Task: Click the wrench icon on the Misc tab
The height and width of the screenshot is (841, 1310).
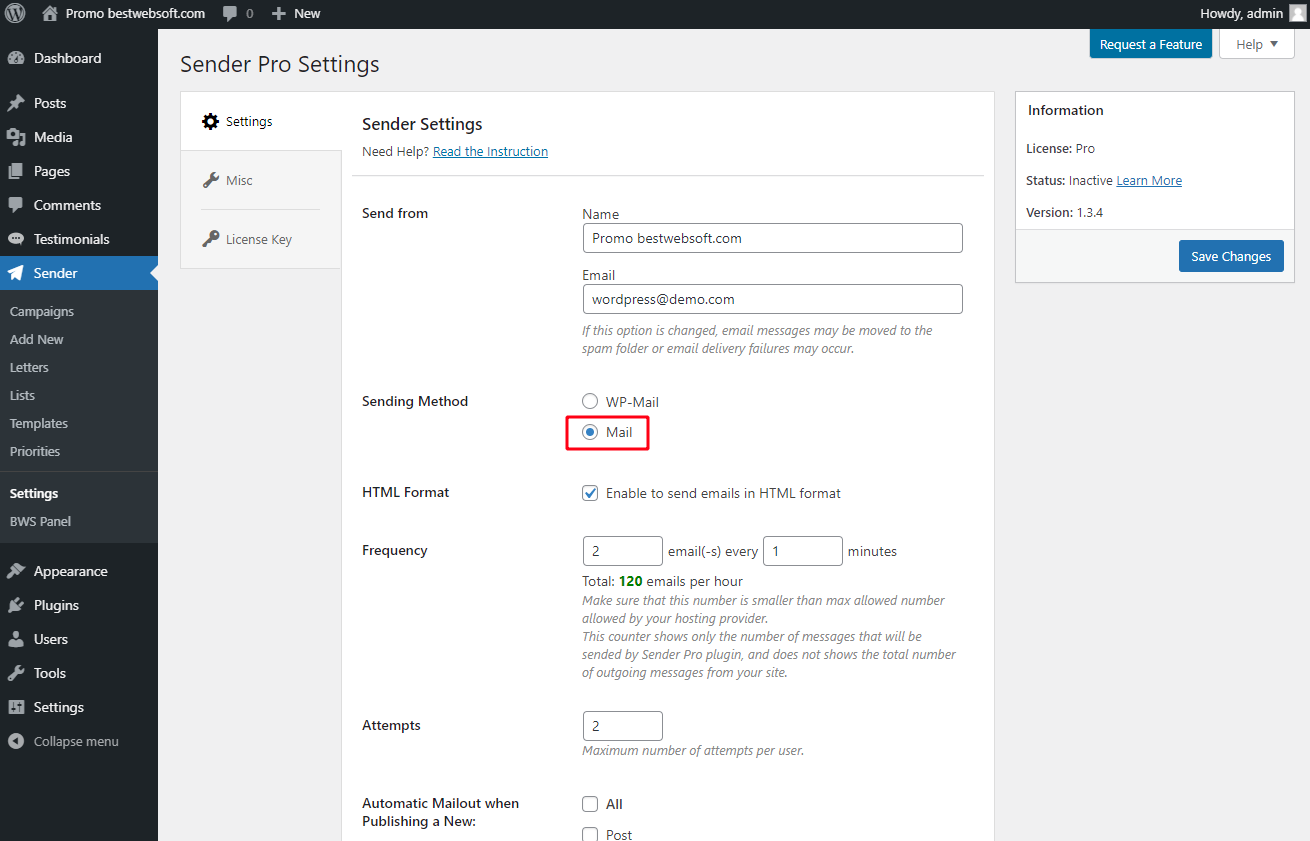Action: point(210,180)
